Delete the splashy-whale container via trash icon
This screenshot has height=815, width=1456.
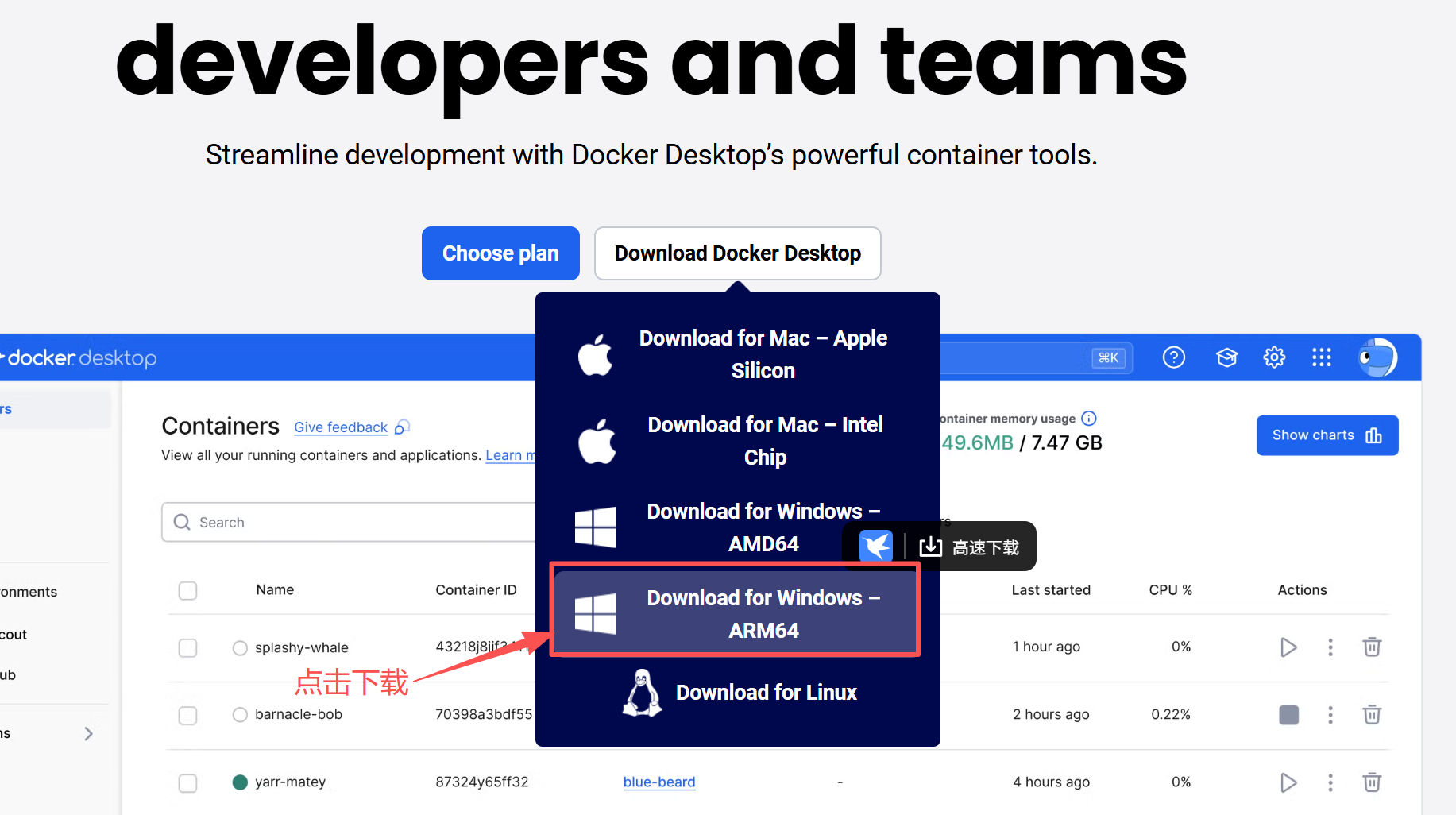1371,647
